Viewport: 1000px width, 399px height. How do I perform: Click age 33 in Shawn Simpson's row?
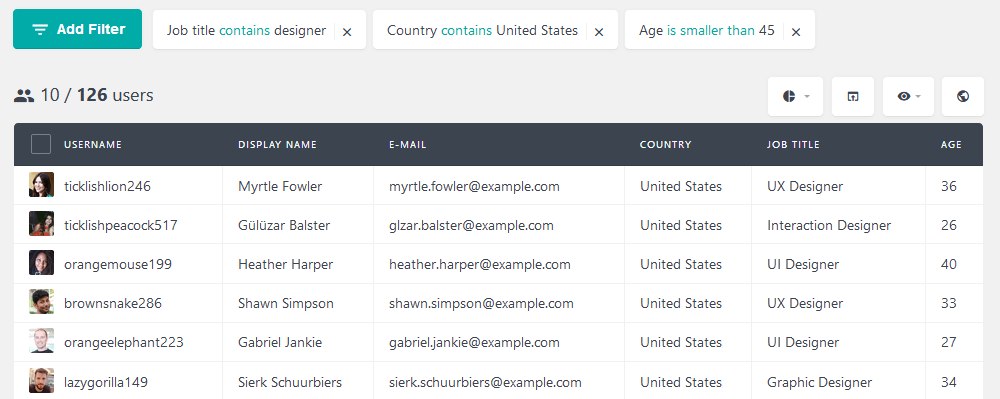click(949, 303)
